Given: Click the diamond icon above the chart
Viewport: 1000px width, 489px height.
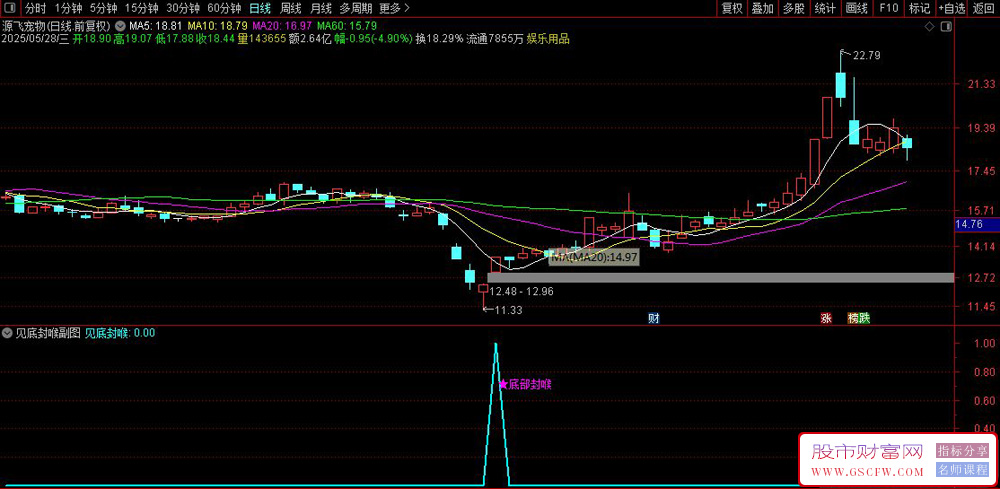Looking at the screenshot, I should point(930,26).
